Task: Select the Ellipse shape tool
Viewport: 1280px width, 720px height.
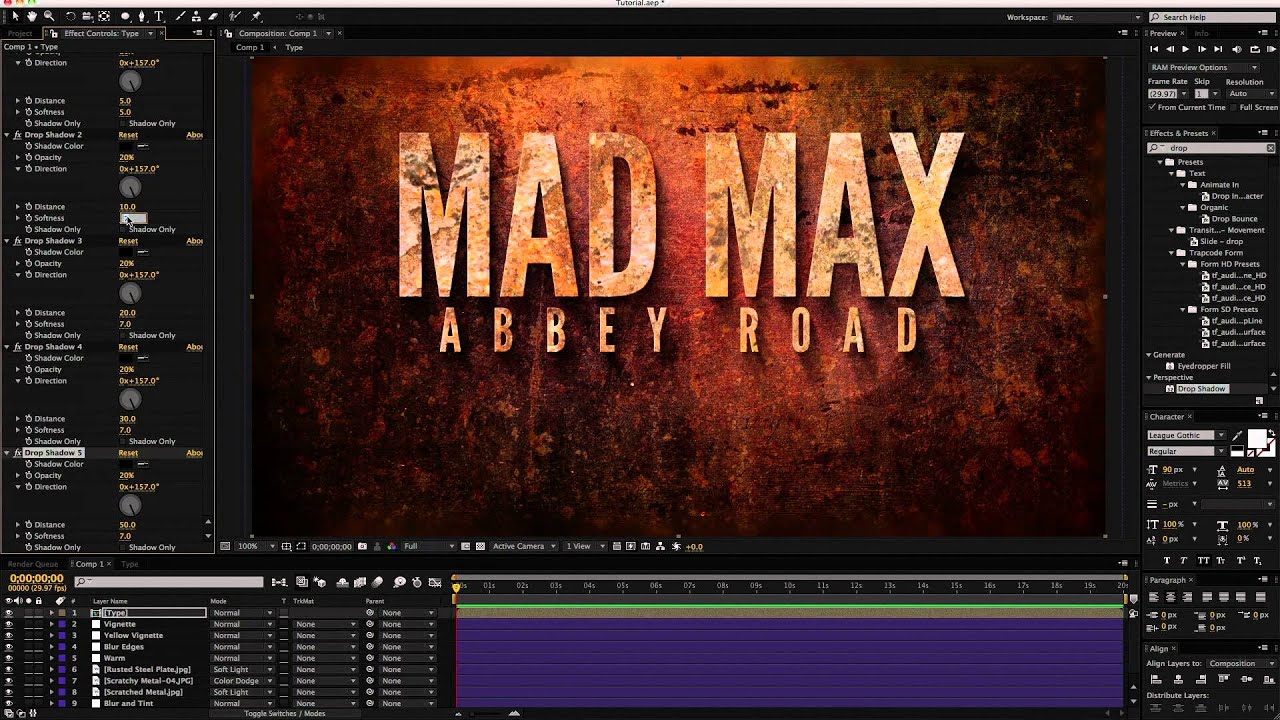Action: pyautogui.click(x=125, y=16)
